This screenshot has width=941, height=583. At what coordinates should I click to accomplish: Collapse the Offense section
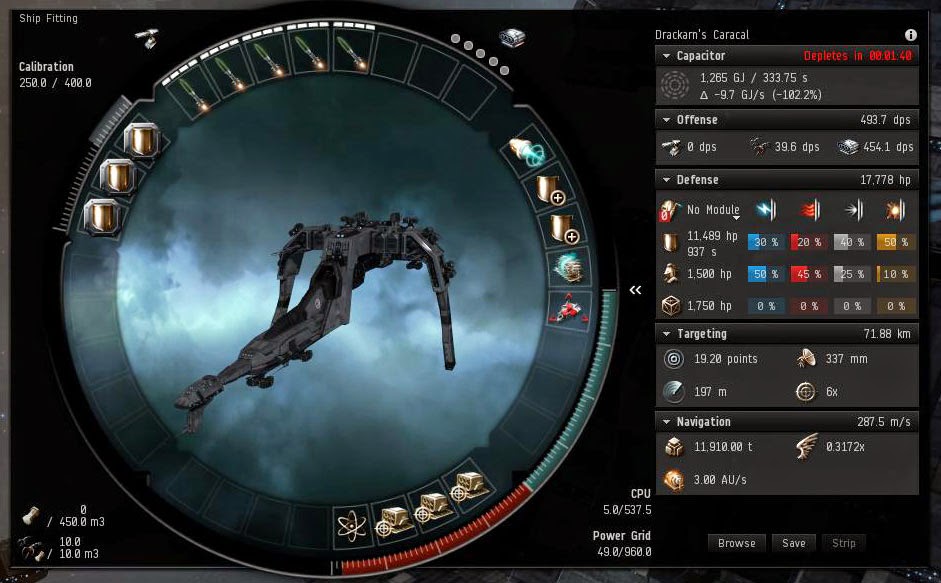666,119
